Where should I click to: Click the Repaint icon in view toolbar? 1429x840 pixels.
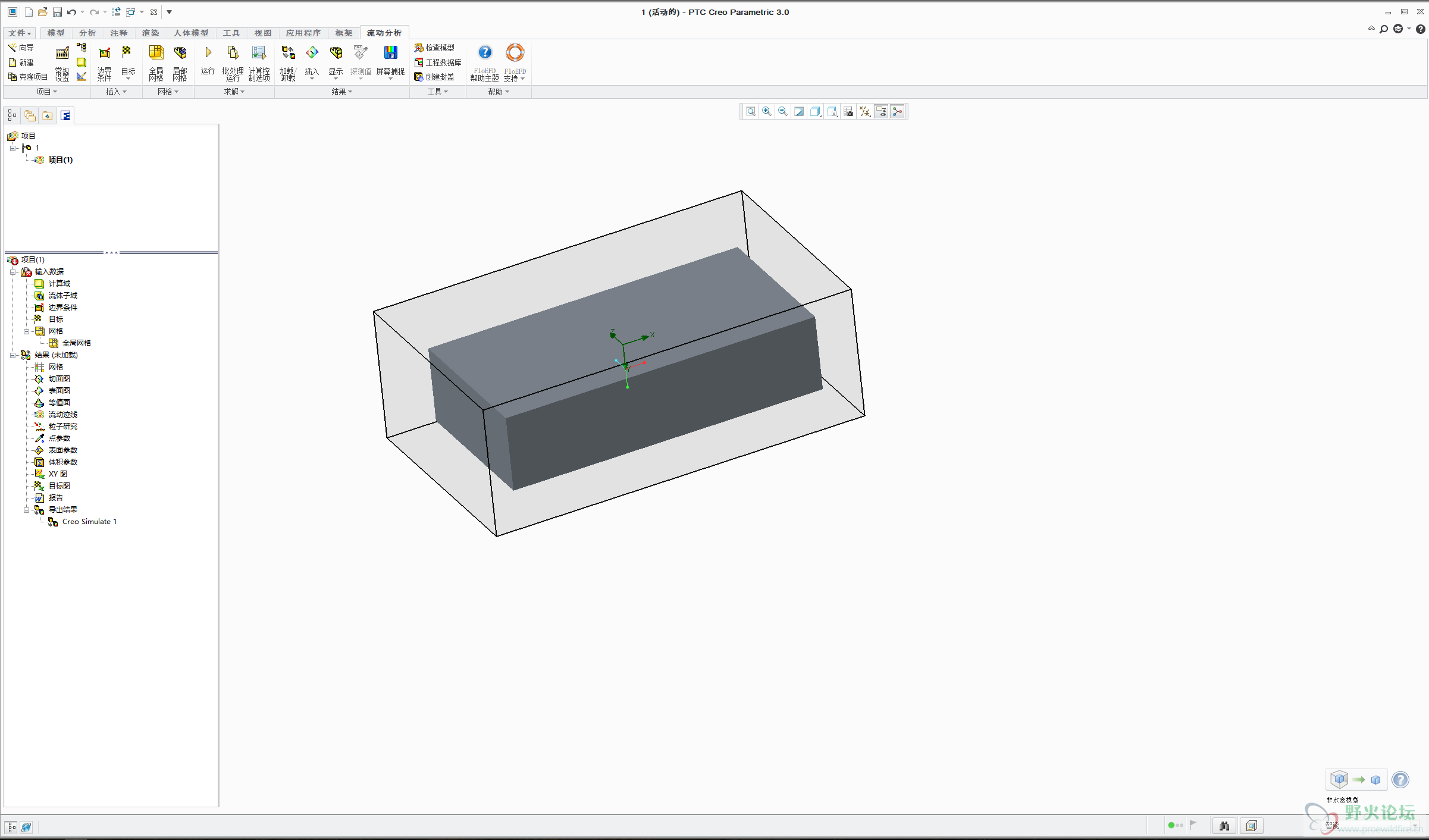799,111
